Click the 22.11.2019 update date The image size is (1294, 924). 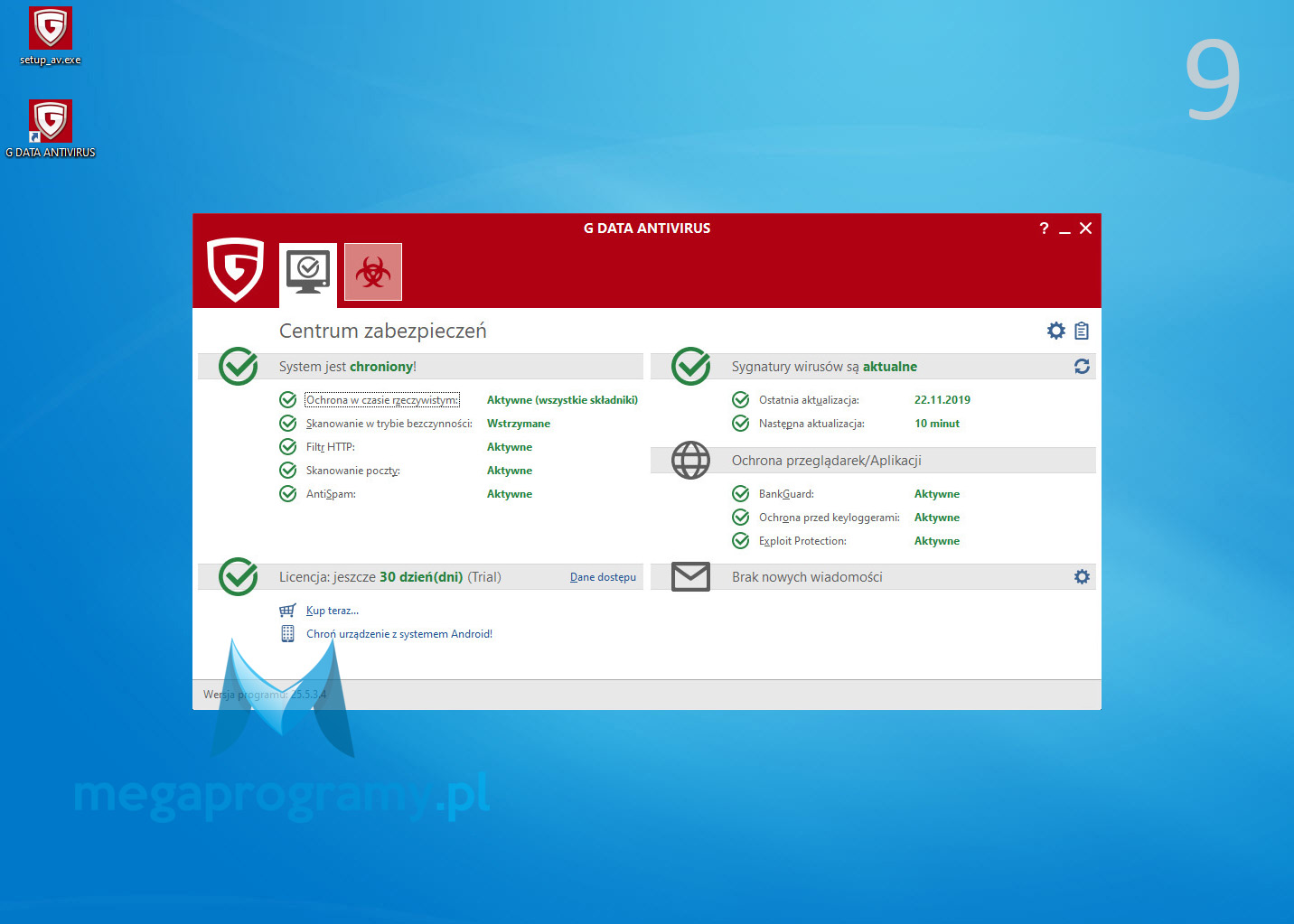coord(942,400)
